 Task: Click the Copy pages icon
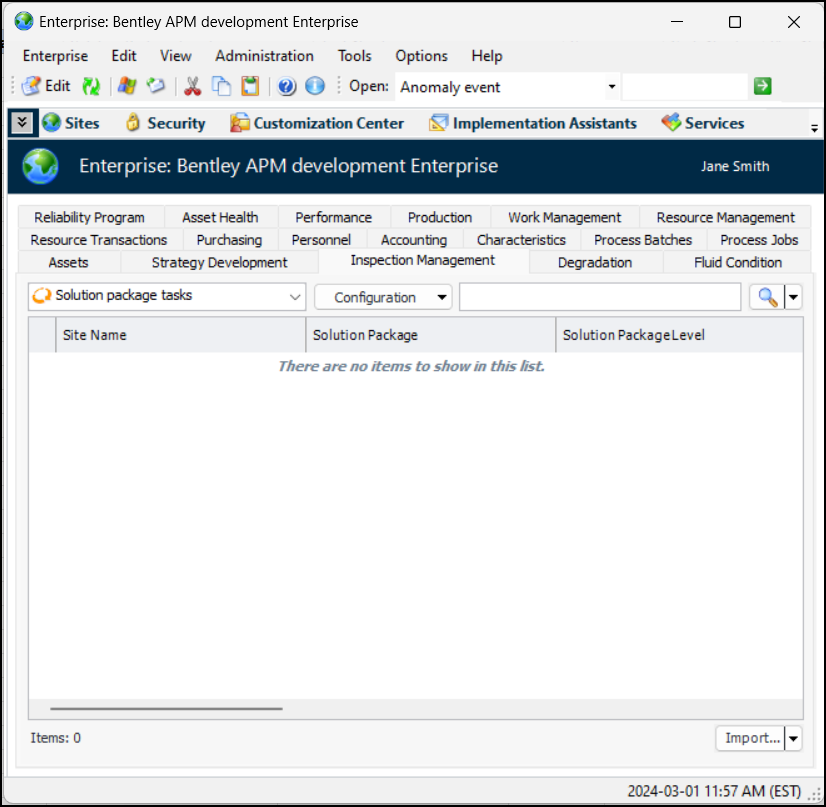pos(221,86)
